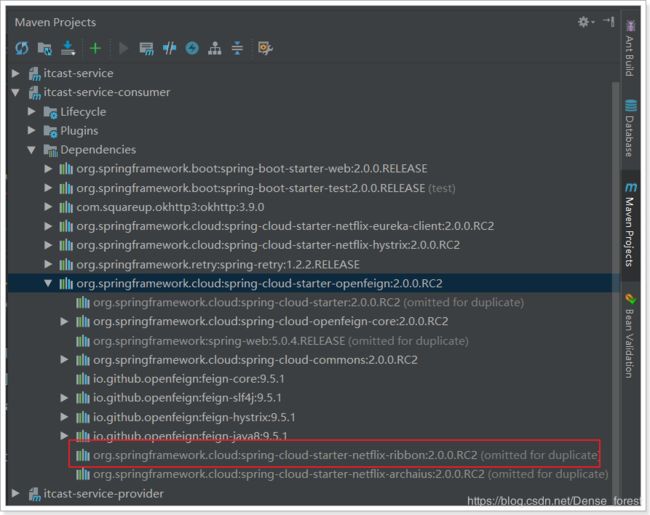Open Maven settings wrench icon
The height and width of the screenshot is (515, 650).
click(x=265, y=49)
